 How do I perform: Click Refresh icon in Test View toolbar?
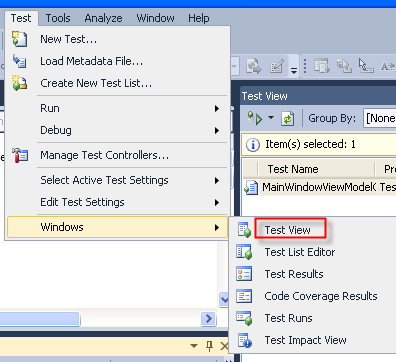[x=287, y=119]
